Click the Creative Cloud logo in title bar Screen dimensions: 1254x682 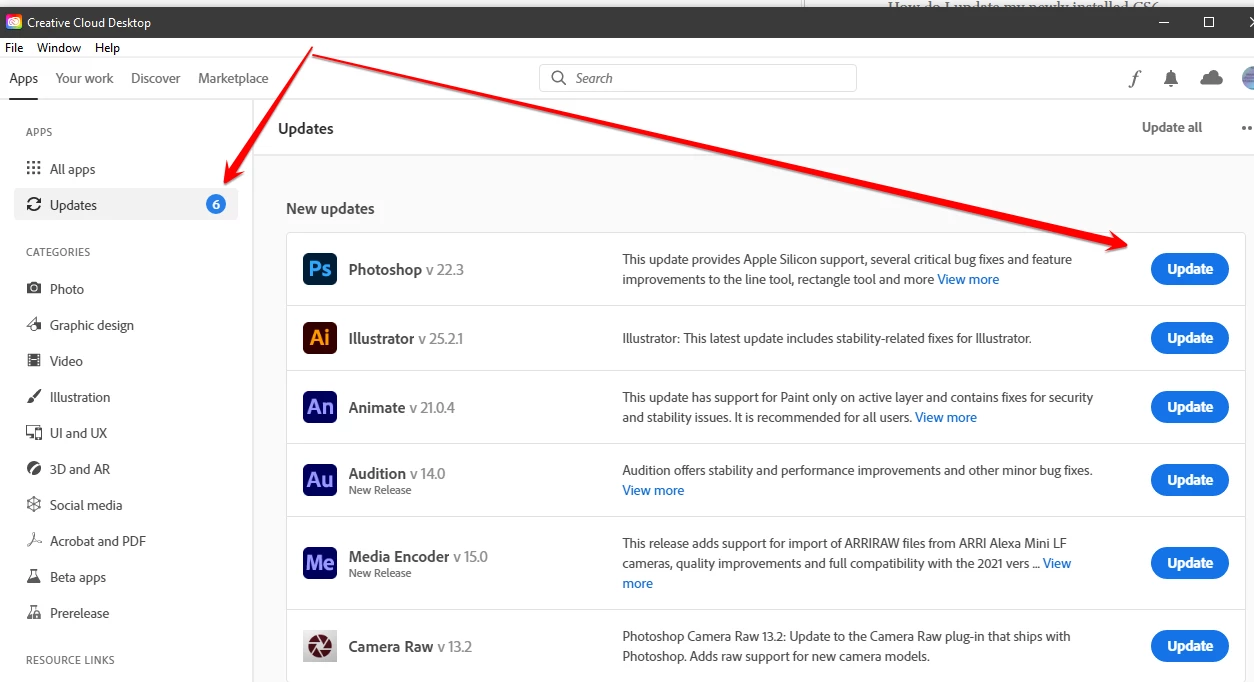tap(14, 22)
